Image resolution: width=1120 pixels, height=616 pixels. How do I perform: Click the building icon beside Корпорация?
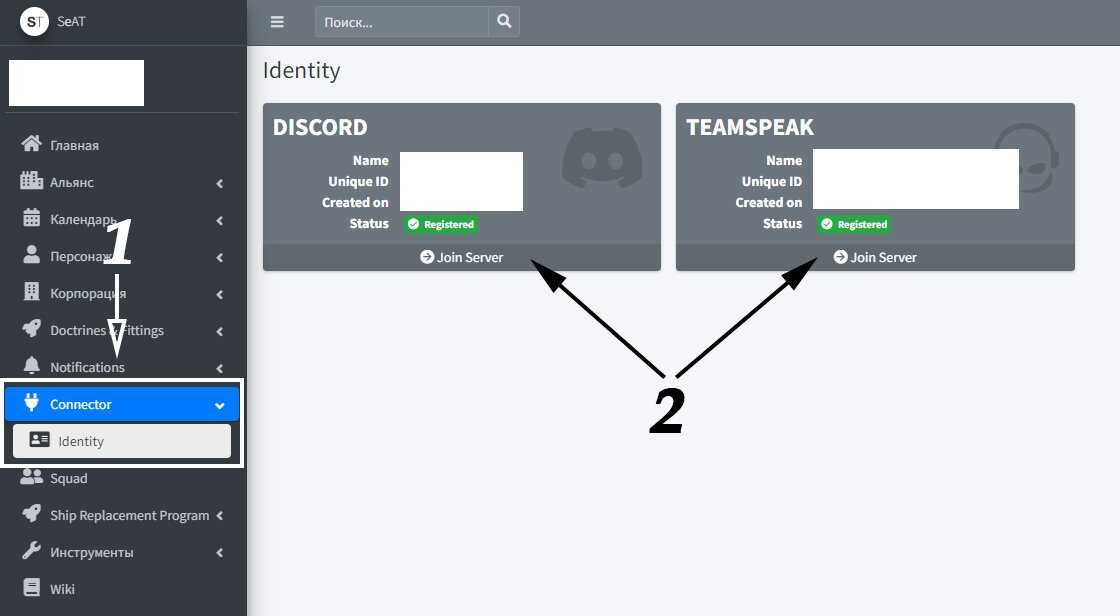click(31, 292)
